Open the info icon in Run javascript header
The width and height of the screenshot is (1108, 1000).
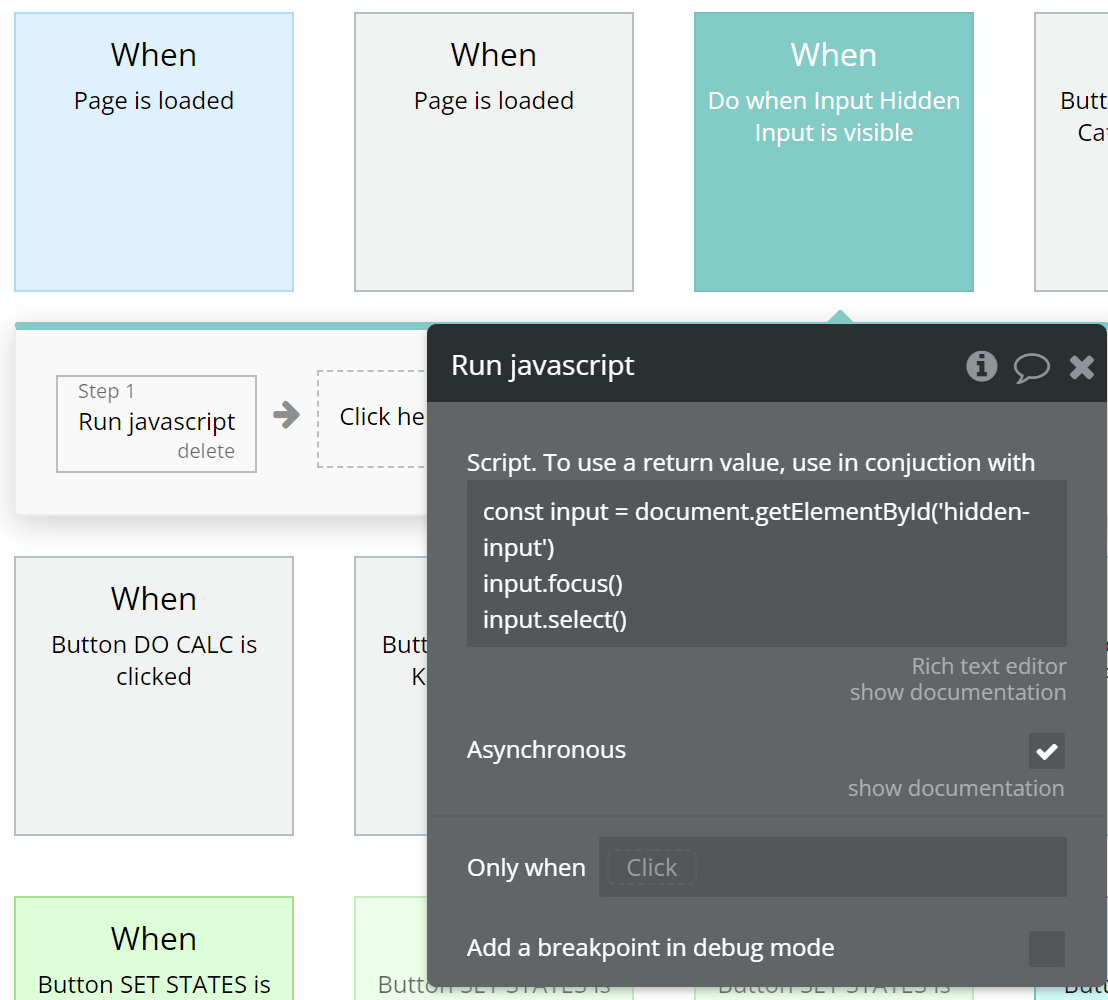[981, 367]
